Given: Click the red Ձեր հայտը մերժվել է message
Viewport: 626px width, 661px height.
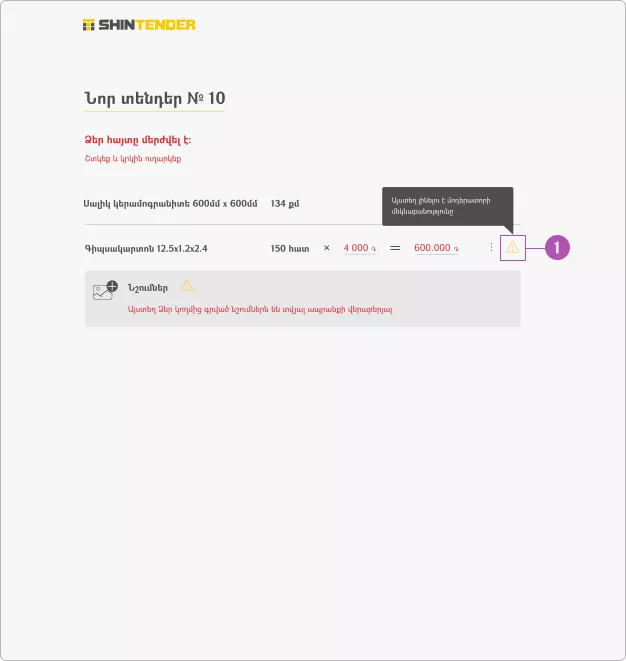Looking at the screenshot, I should click(138, 140).
